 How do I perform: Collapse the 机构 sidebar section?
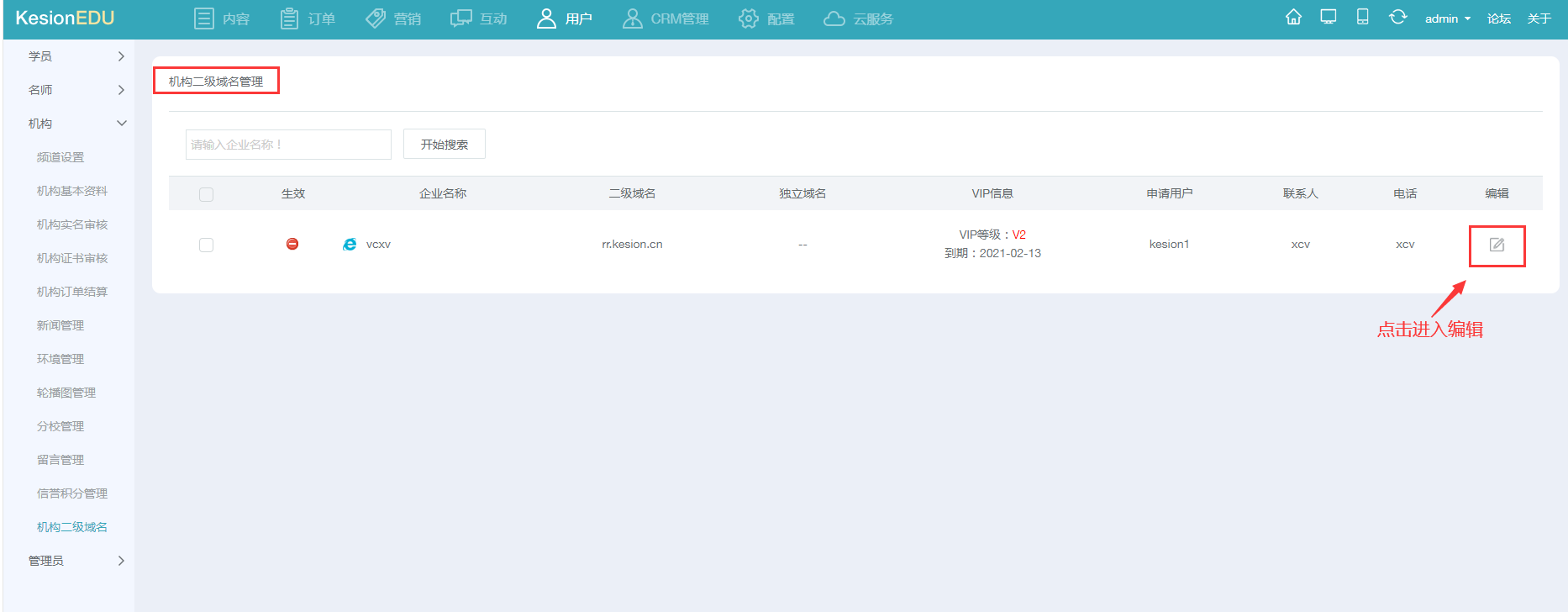(76, 124)
